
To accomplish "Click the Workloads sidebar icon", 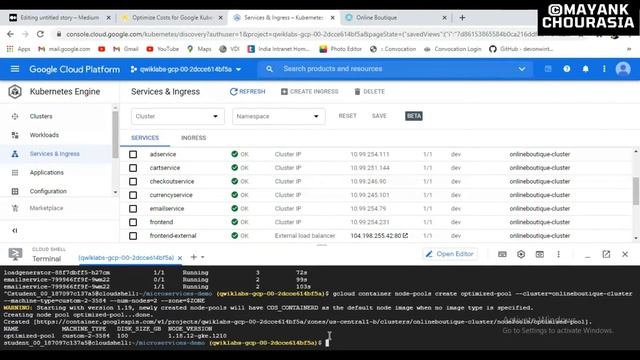I will point(15,135).
